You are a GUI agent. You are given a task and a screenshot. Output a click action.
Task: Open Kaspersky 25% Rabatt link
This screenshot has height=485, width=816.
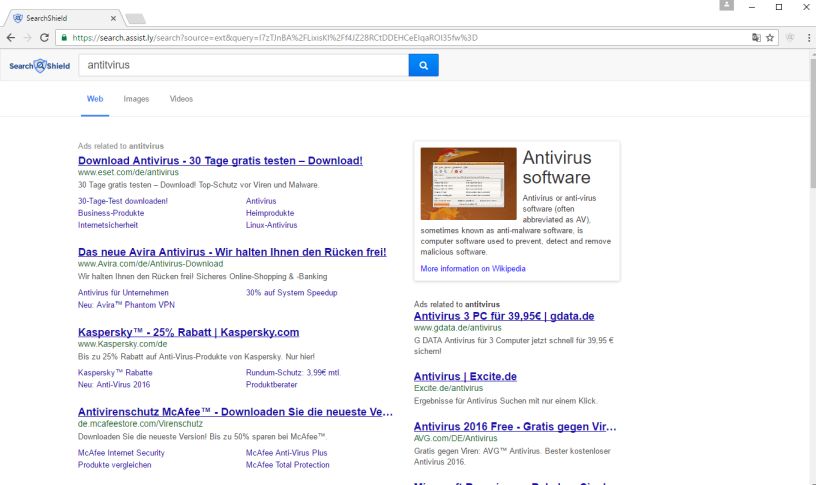coord(188,332)
